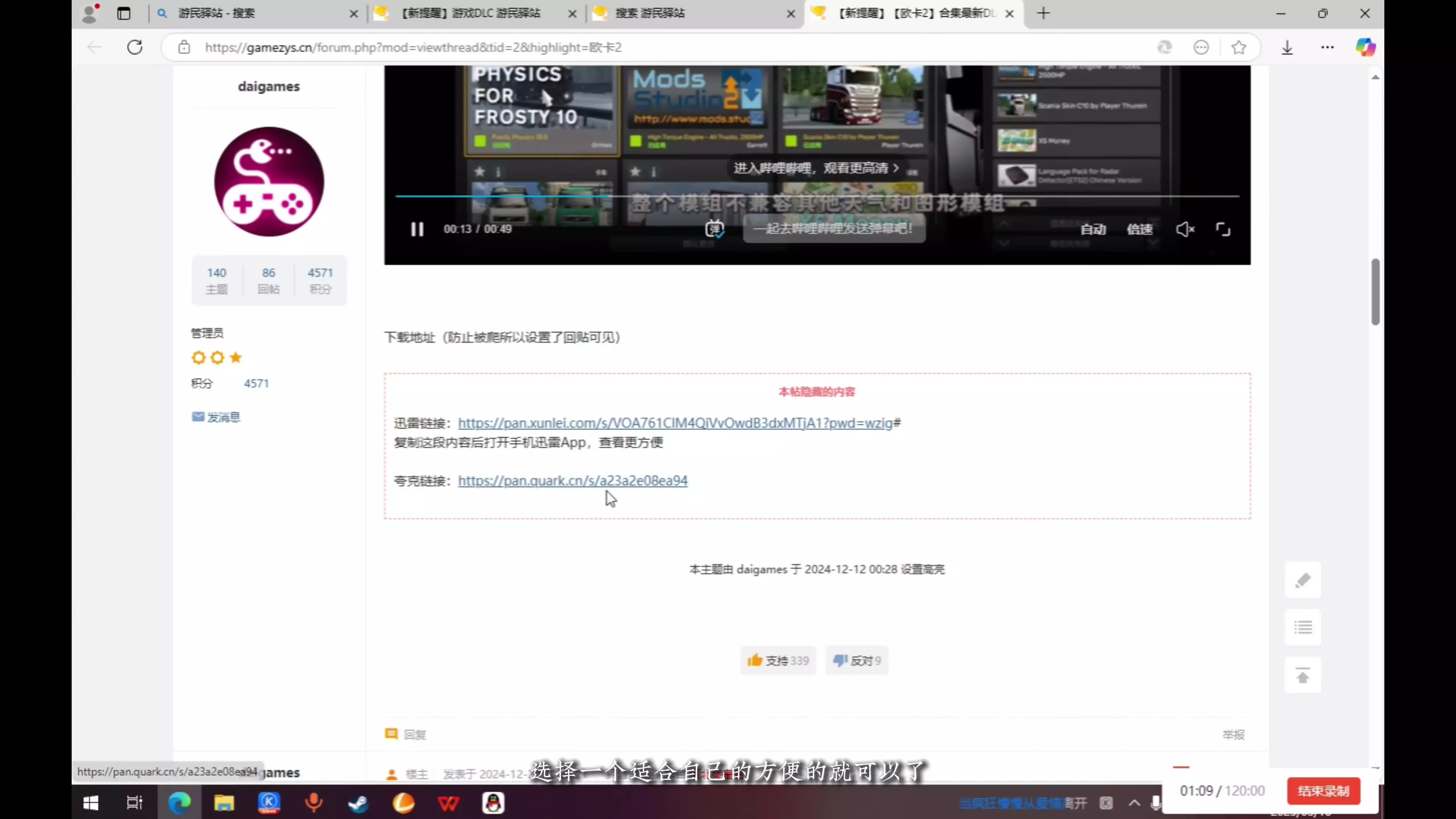
Task: Pause the embedded Bilibili video
Action: click(417, 229)
